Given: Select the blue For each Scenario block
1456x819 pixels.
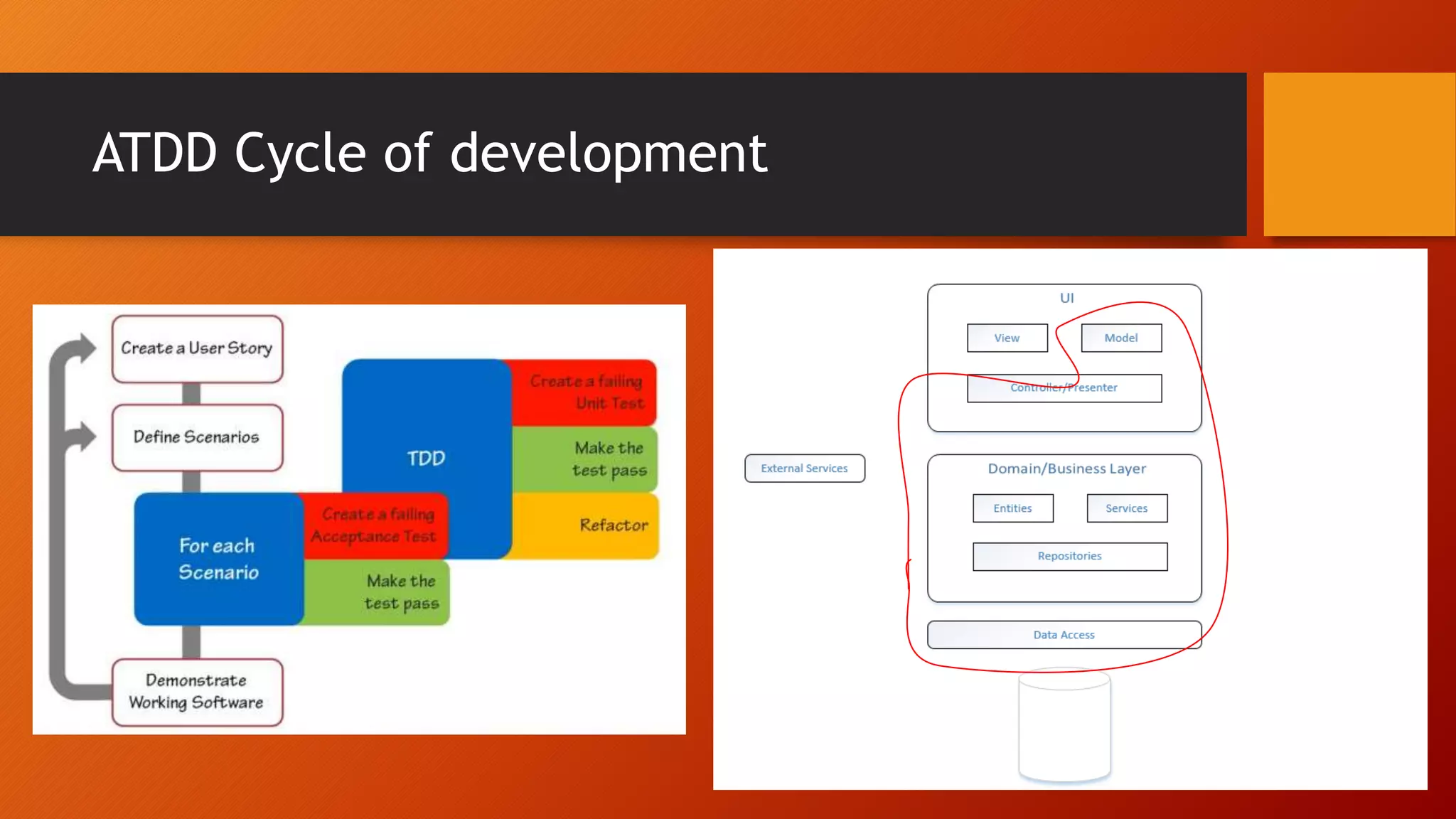Looking at the screenshot, I should pos(218,559).
